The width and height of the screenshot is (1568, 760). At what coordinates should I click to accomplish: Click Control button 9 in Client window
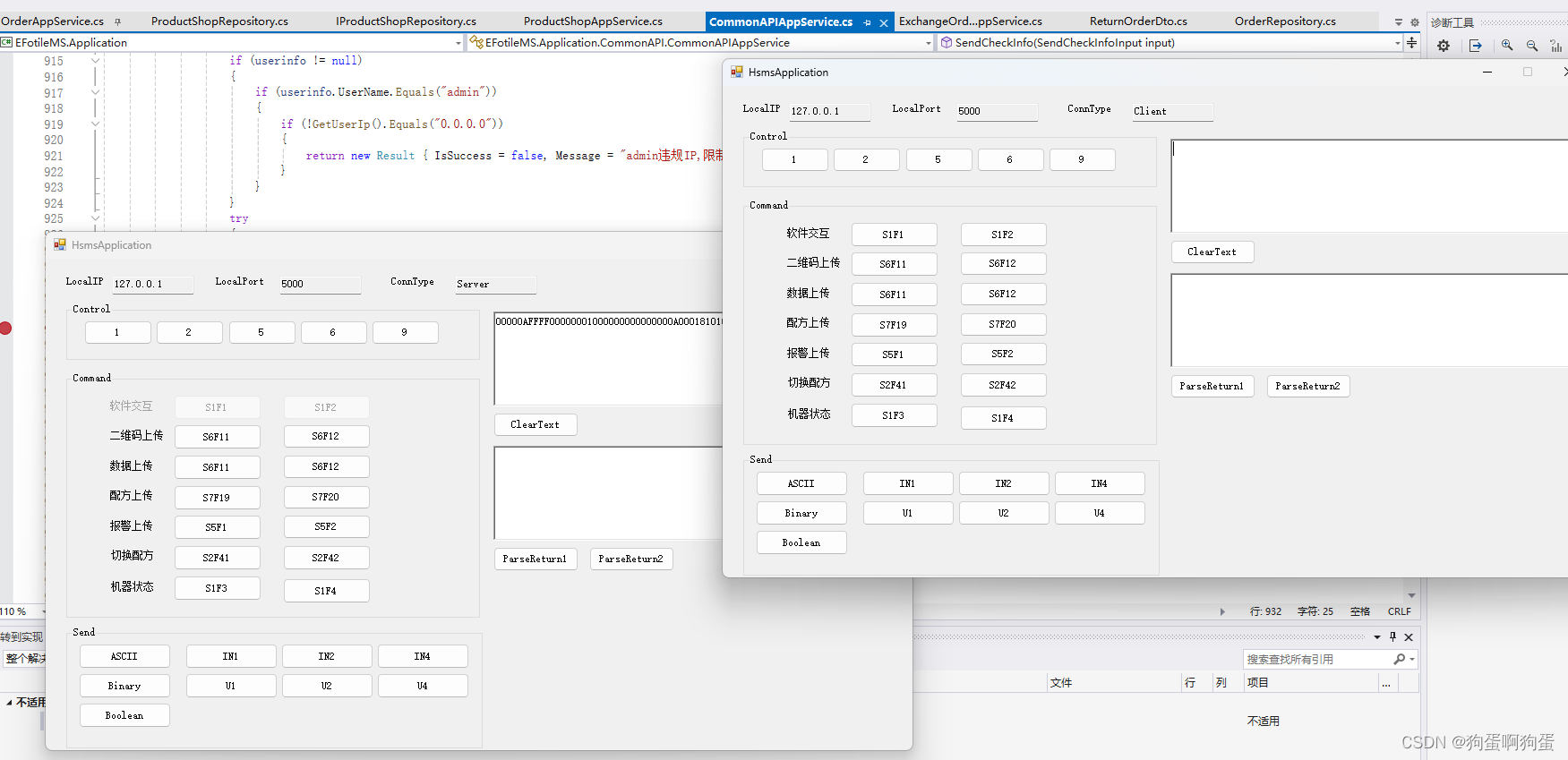(1082, 159)
